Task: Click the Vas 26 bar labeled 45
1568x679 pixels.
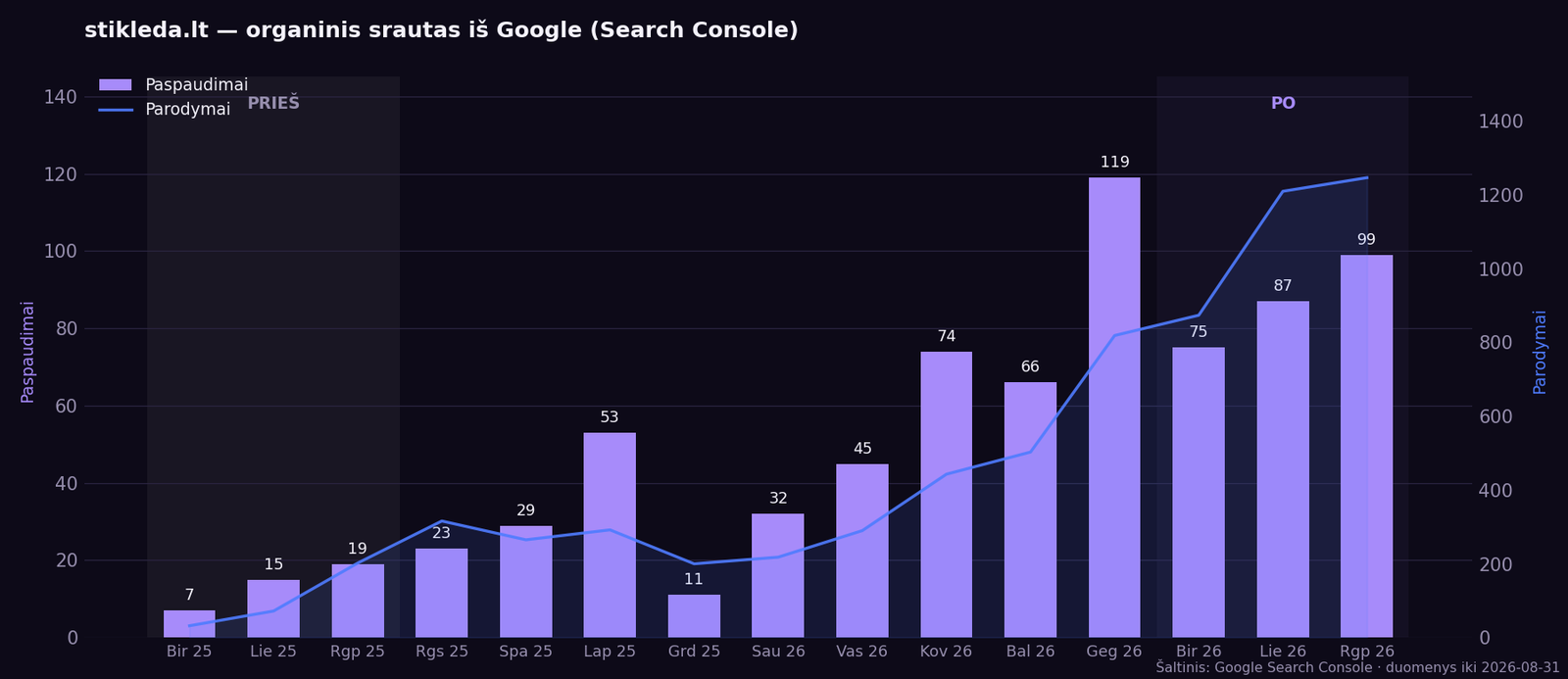Action: (862, 551)
